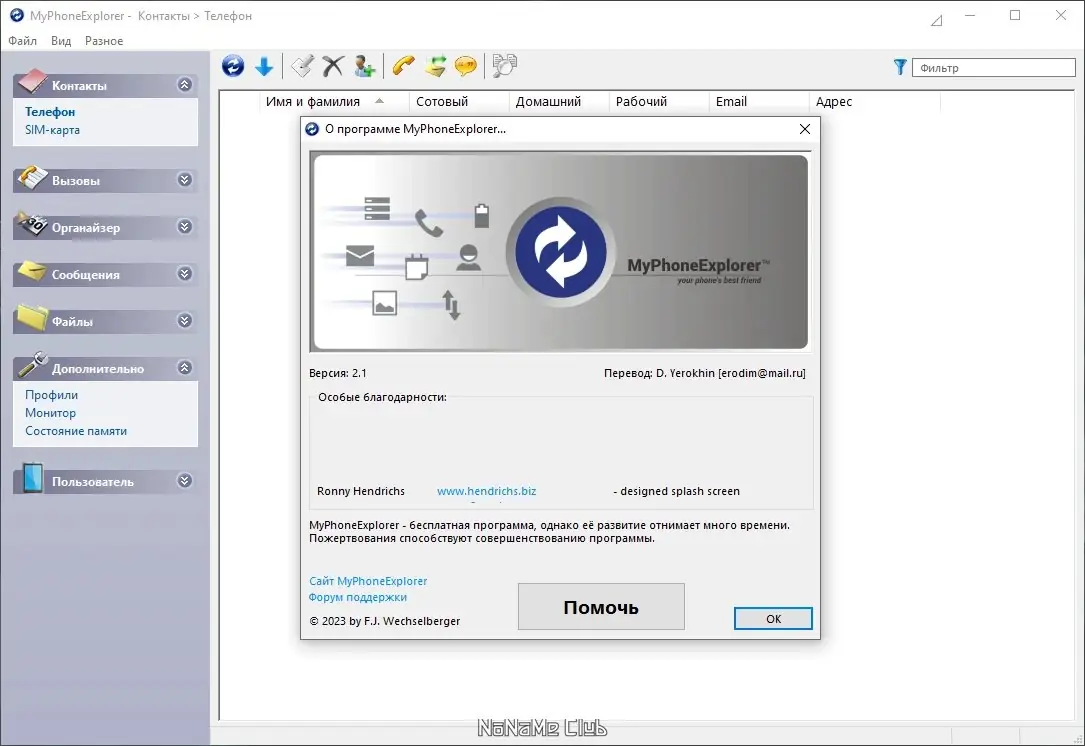The width and height of the screenshot is (1085, 746).
Task: Click the copyright F.J. Wechselberger text
Action: click(384, 621)
